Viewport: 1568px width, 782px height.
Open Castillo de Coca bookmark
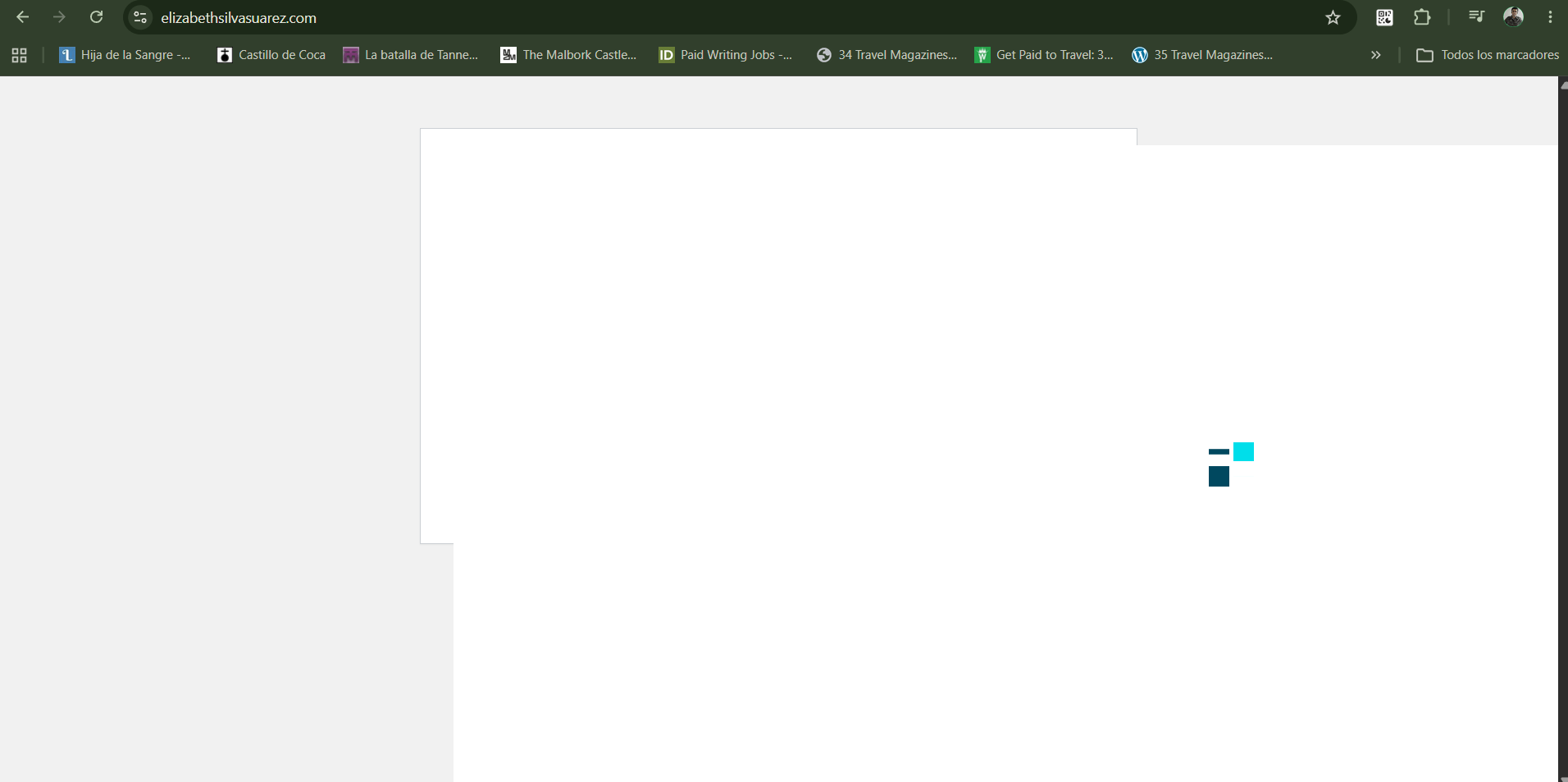tap(271, 55)
